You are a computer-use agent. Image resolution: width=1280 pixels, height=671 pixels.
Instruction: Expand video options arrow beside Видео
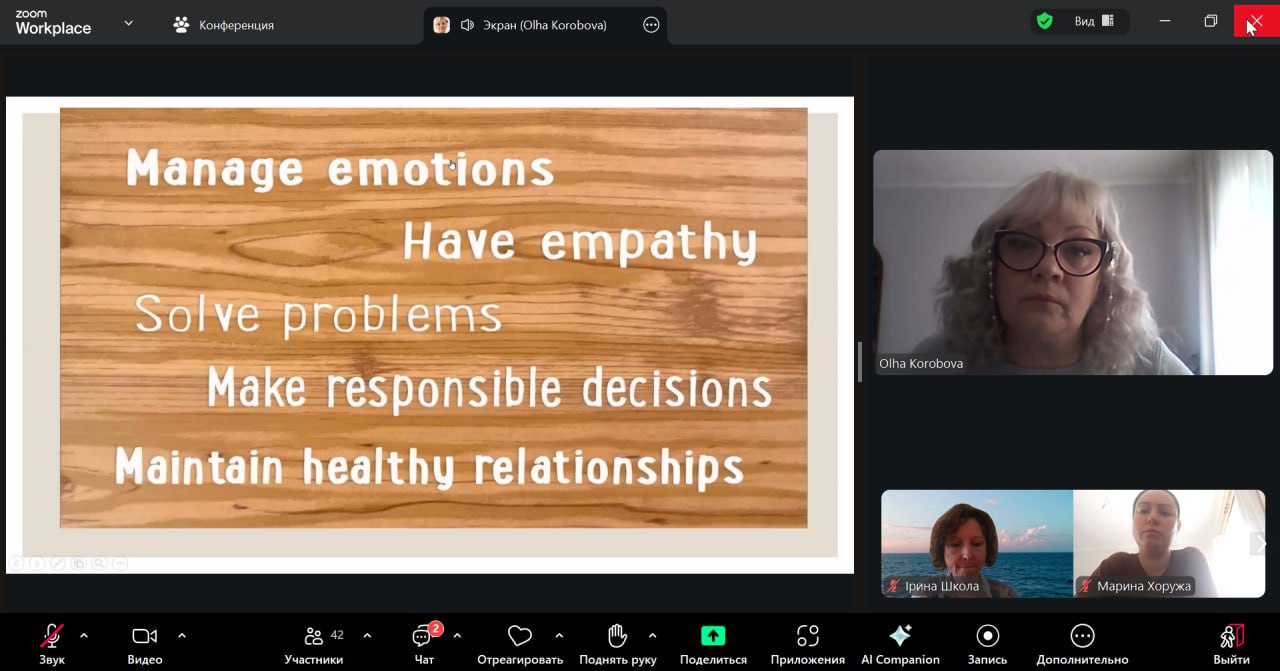(x=182, y=635)
